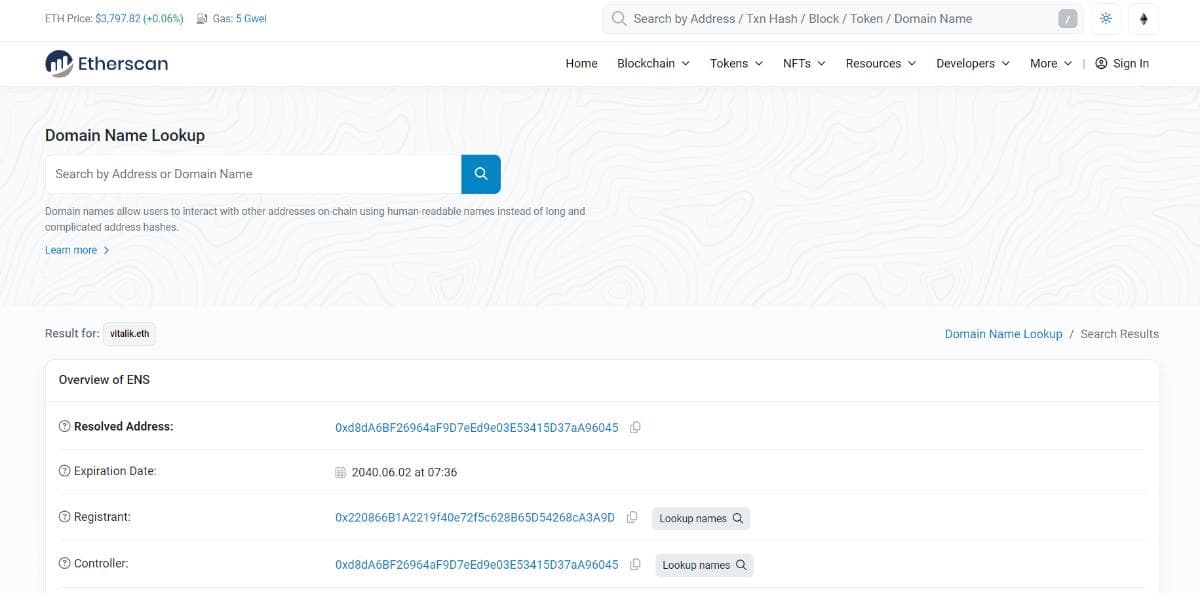Click the tooltip circle beside Registrant
The width and height of the screenshot is (1200, 593).
click(64, 517)
